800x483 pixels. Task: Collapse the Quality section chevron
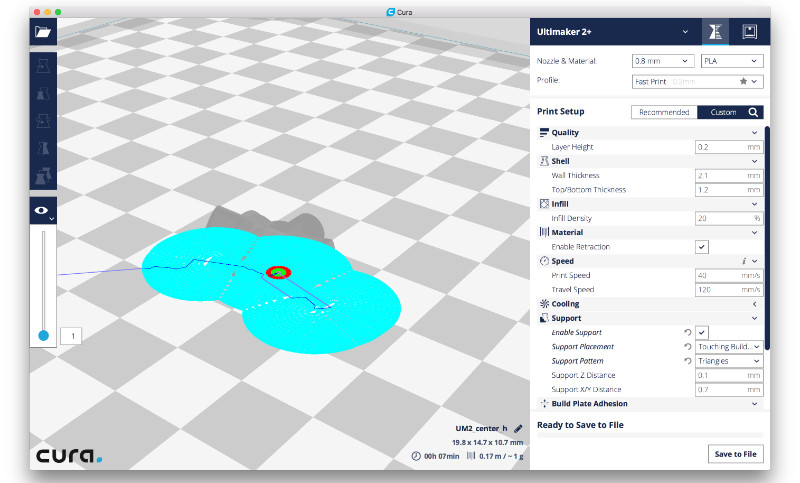pyautogui.click(x=755, y=133)
